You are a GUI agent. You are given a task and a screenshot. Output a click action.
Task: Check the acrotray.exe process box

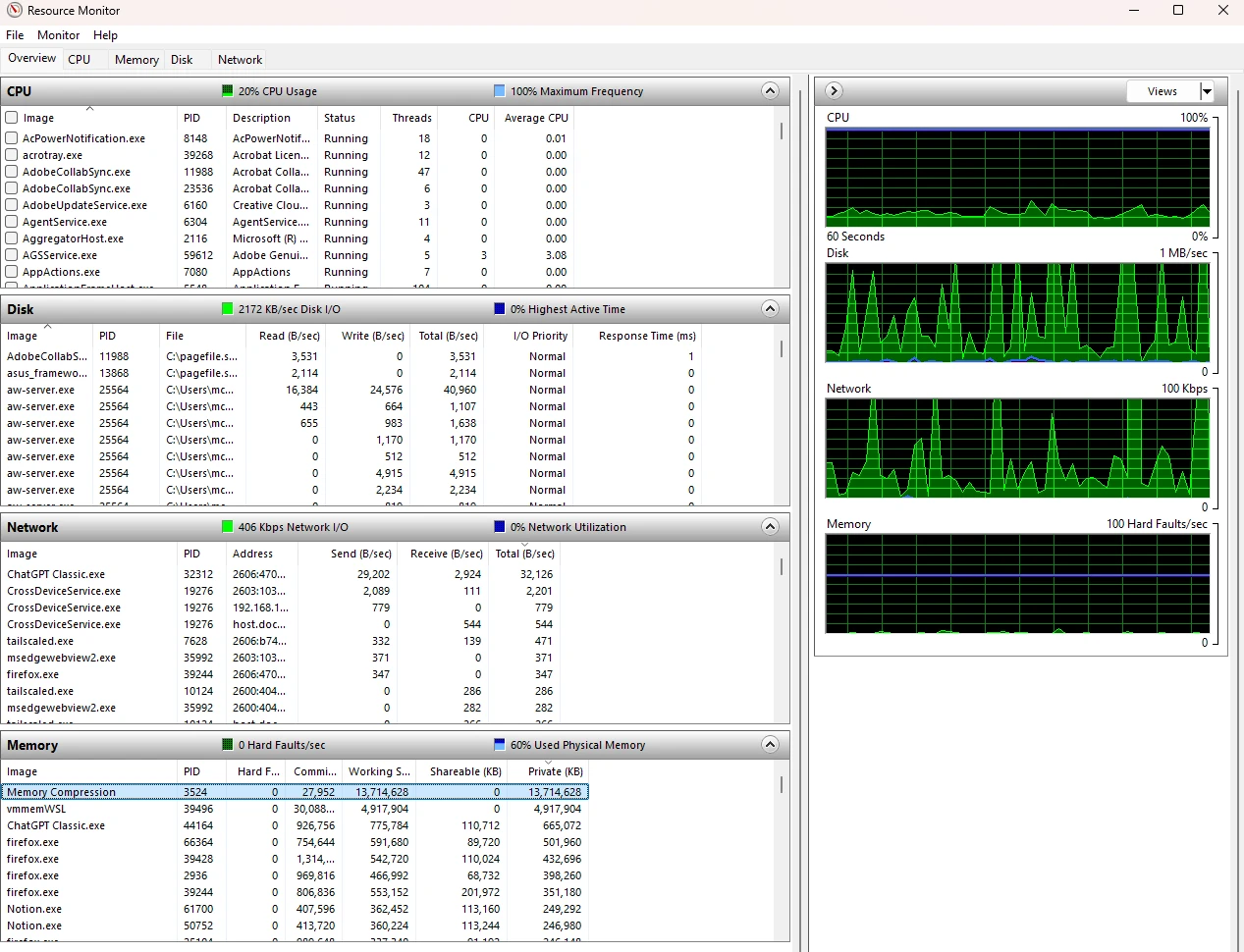click(x=12, y=155)
